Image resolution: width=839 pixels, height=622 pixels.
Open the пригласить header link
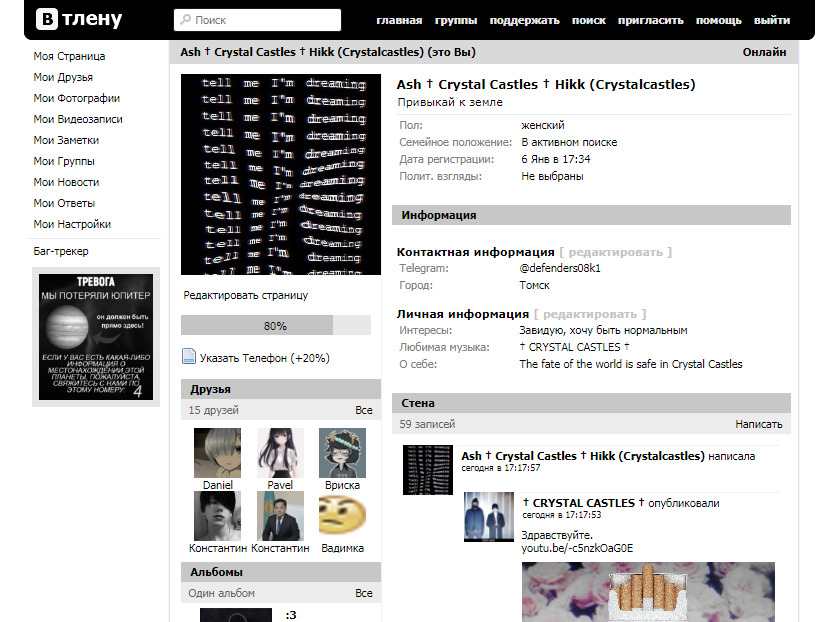pos(651,20)
